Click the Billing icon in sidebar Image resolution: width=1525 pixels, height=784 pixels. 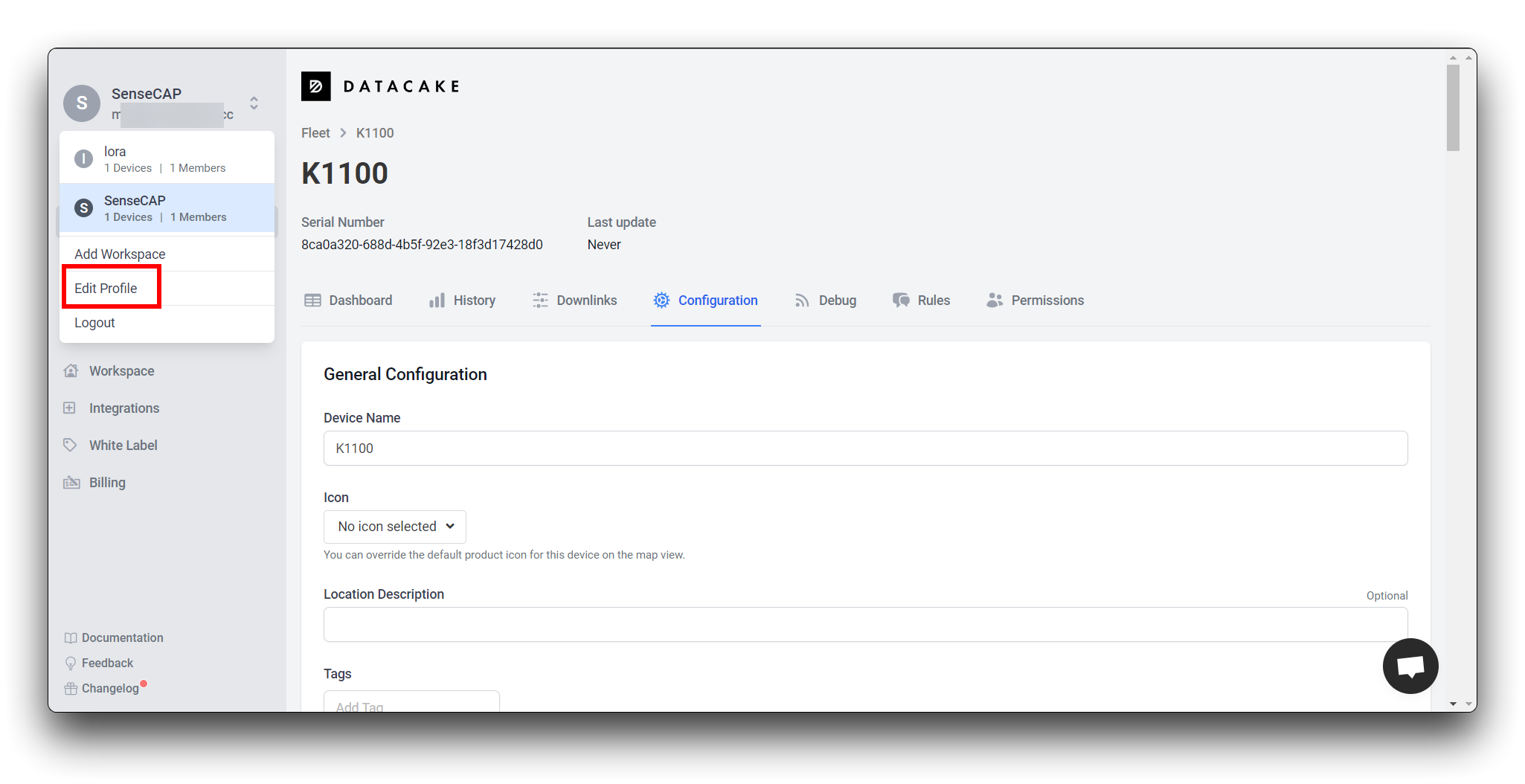coord(71,482)
